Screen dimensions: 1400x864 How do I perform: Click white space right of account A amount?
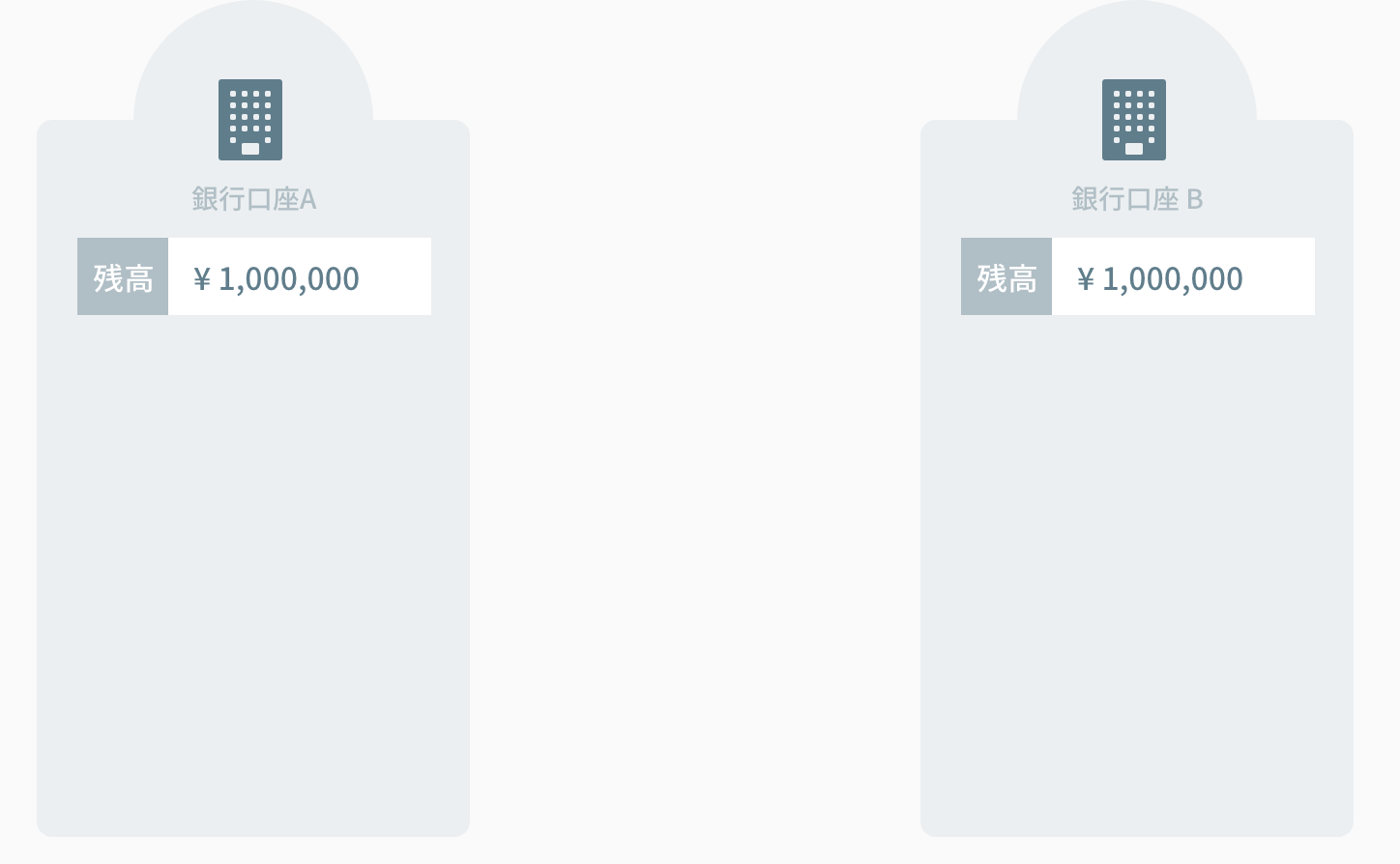(x=396, y=277)
